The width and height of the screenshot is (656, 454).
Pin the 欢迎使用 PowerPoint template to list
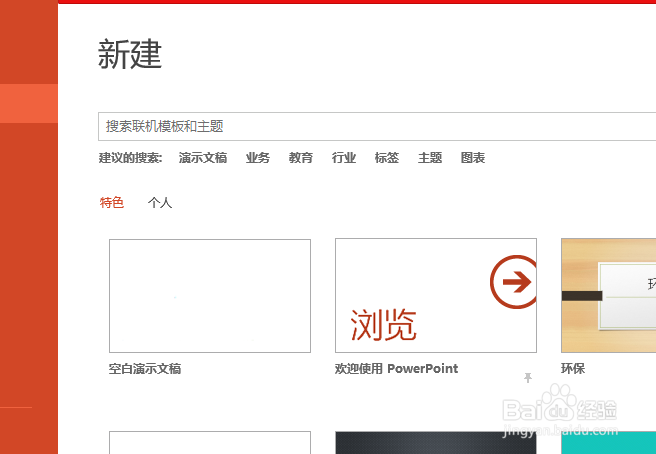click(x=528, y=378)
